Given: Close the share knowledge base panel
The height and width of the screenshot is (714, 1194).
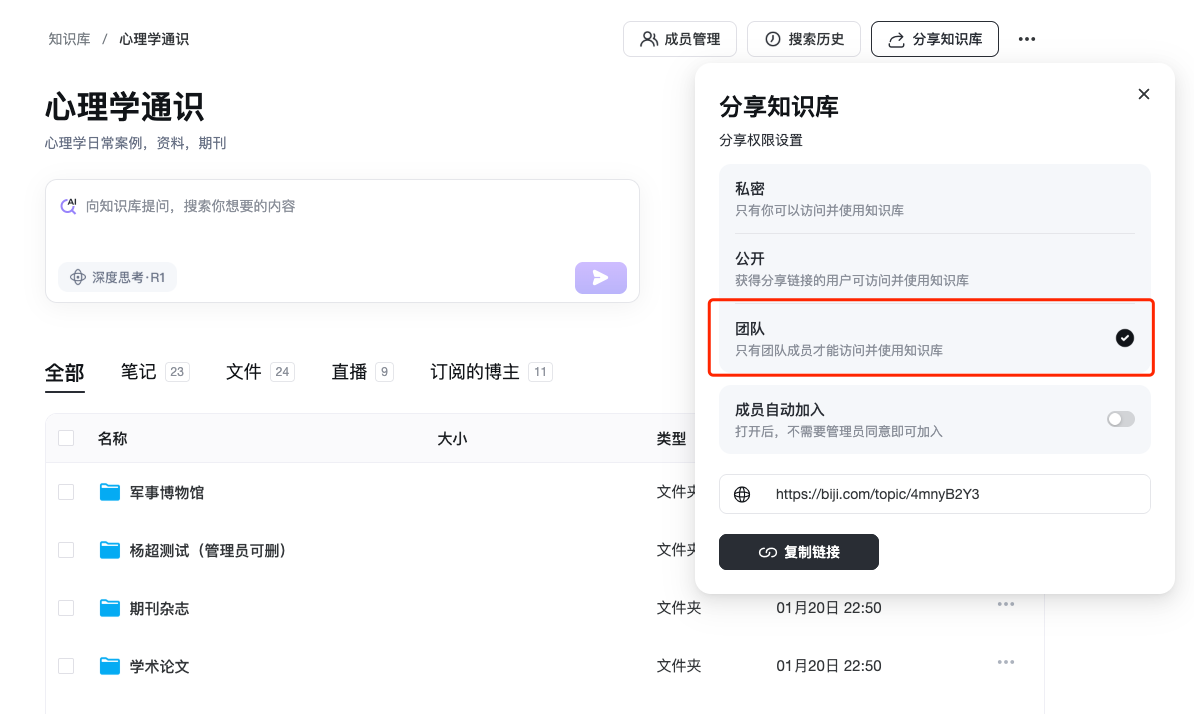Looking at the screenshot, I should (1144, 94).
